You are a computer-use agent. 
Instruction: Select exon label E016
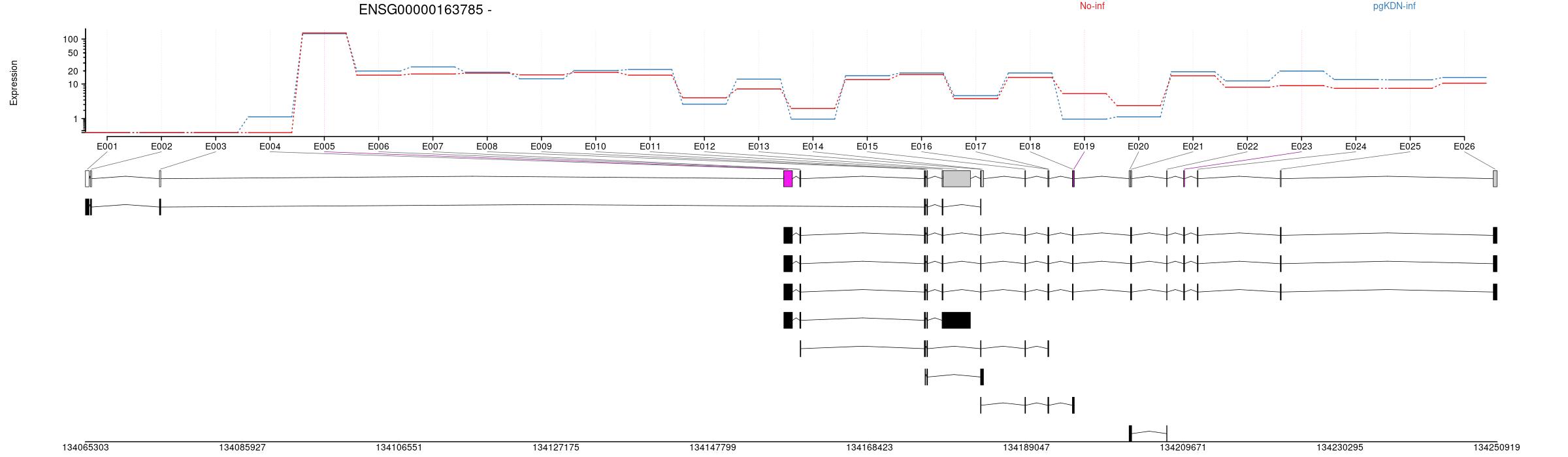coord(921,147)
